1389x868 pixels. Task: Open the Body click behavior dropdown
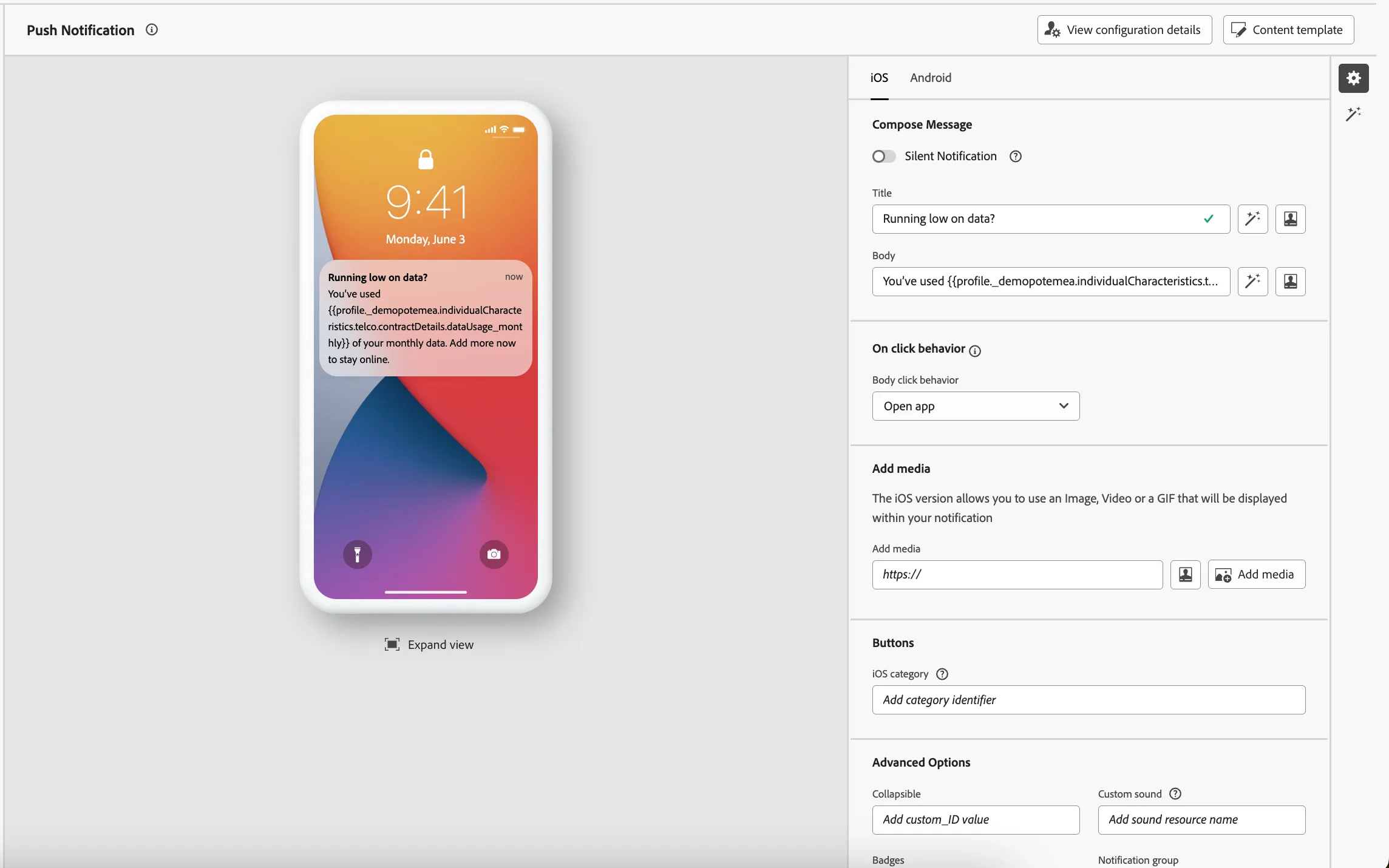pyautogui.click(x=976, y=406)
